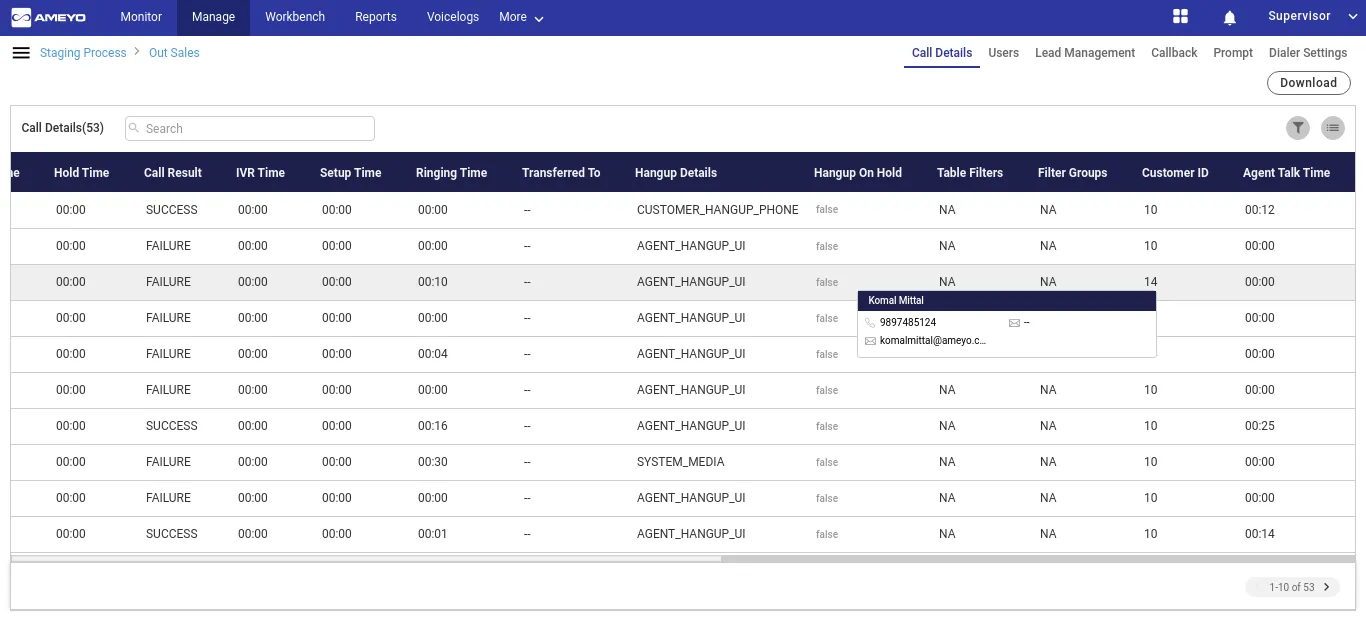Click the Download button
This screenshot has height=624, width=1366.
point(1308,83)
